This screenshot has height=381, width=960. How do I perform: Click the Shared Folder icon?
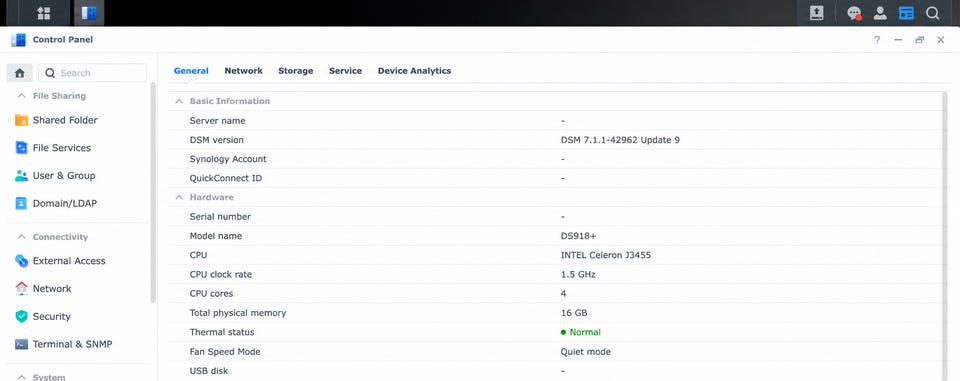tap(21, 120)
